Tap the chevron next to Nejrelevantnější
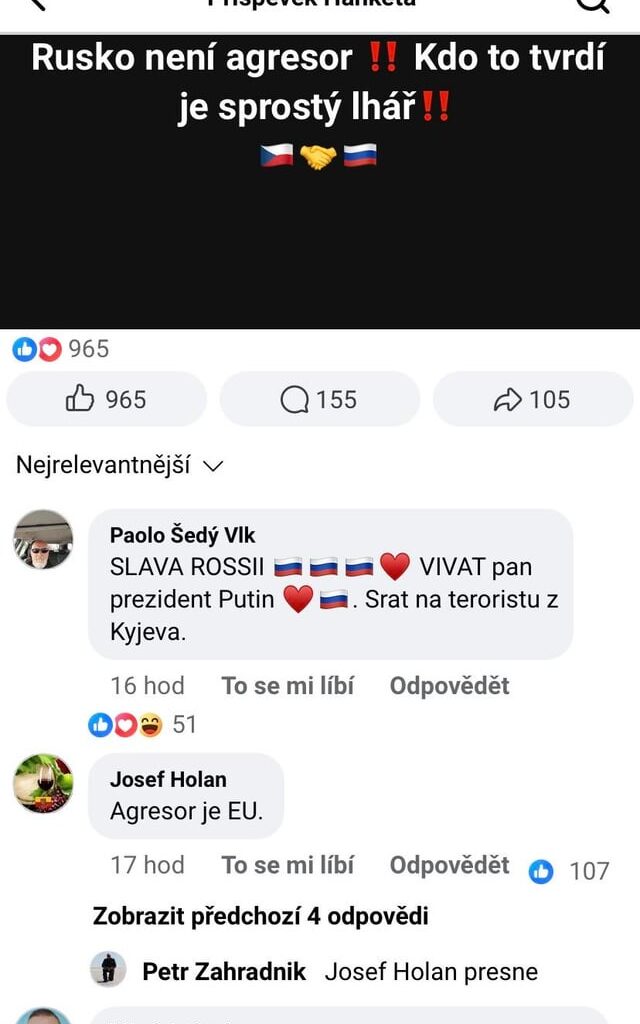Screen dimensions: 640x1024 click(211, 465)
